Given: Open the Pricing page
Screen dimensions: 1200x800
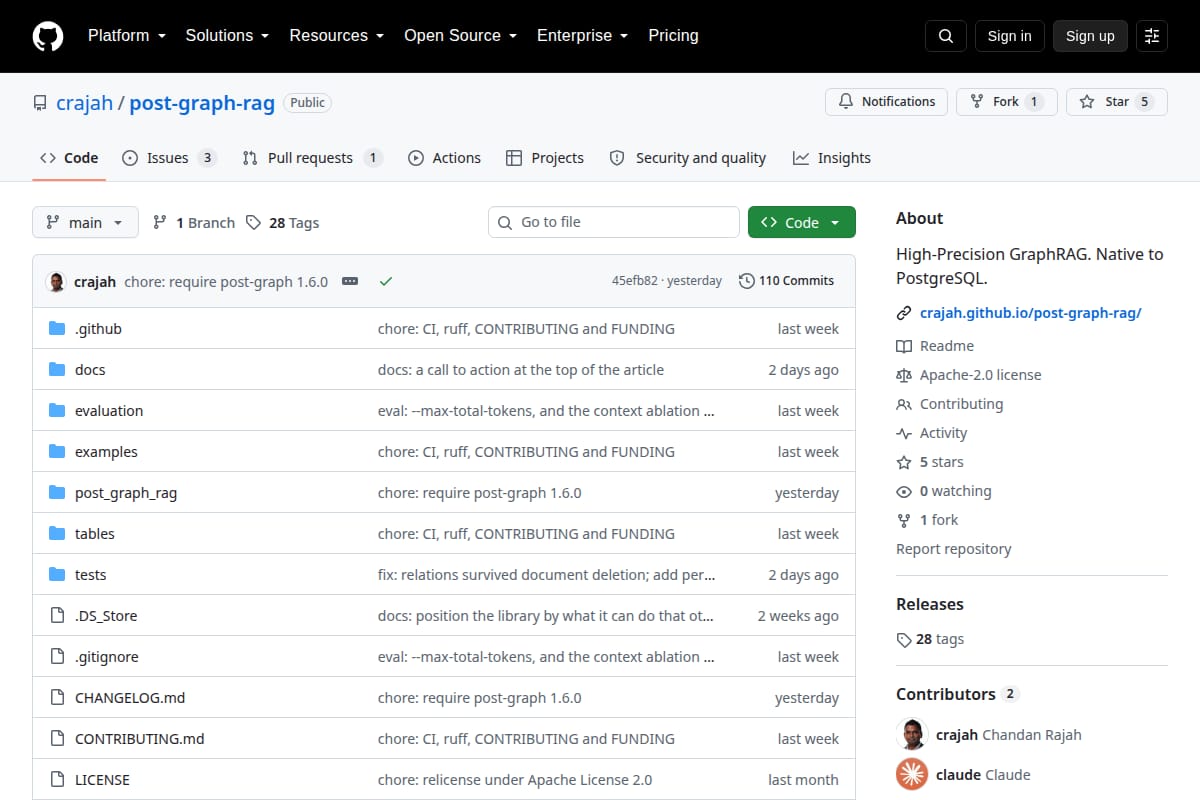Looking at the screenshot, I should [673, 35].
